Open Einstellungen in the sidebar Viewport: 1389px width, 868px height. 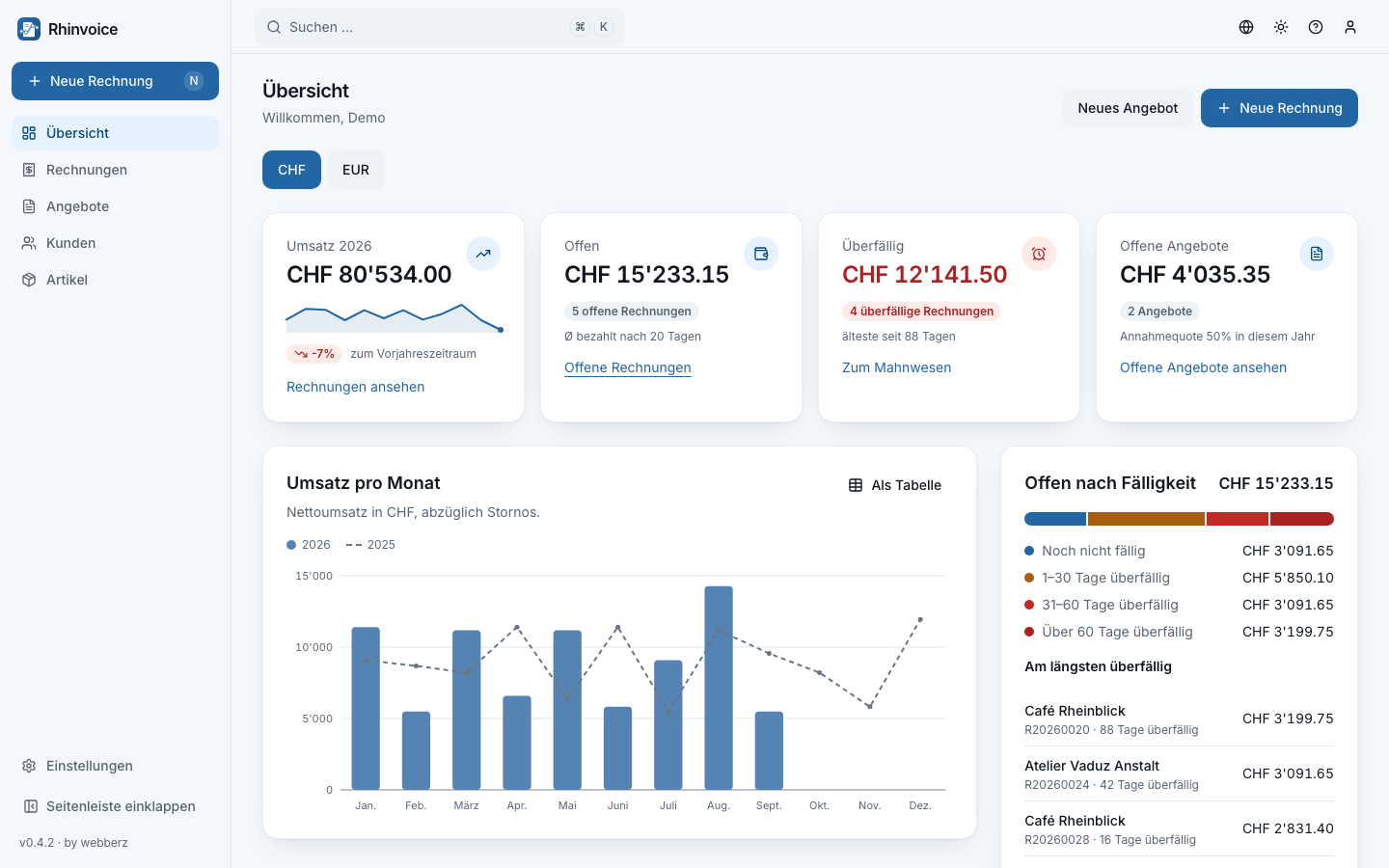(115, 766)
